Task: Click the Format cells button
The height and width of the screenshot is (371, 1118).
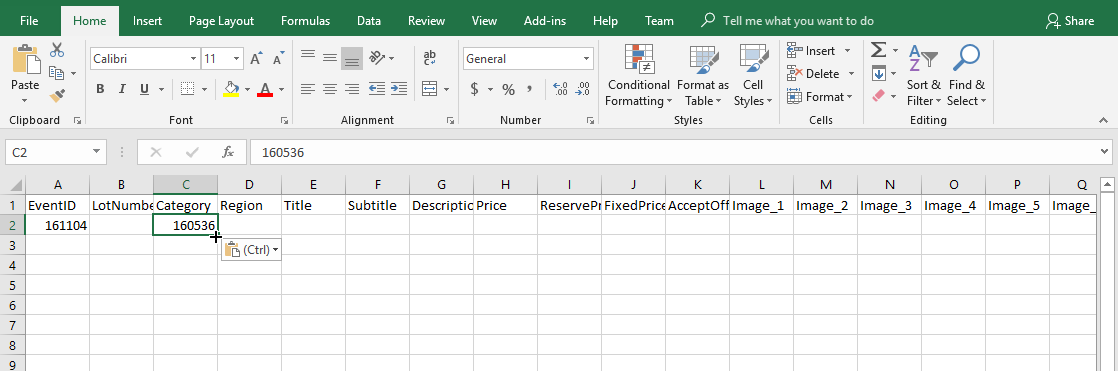Action: [x=819, y=96]
